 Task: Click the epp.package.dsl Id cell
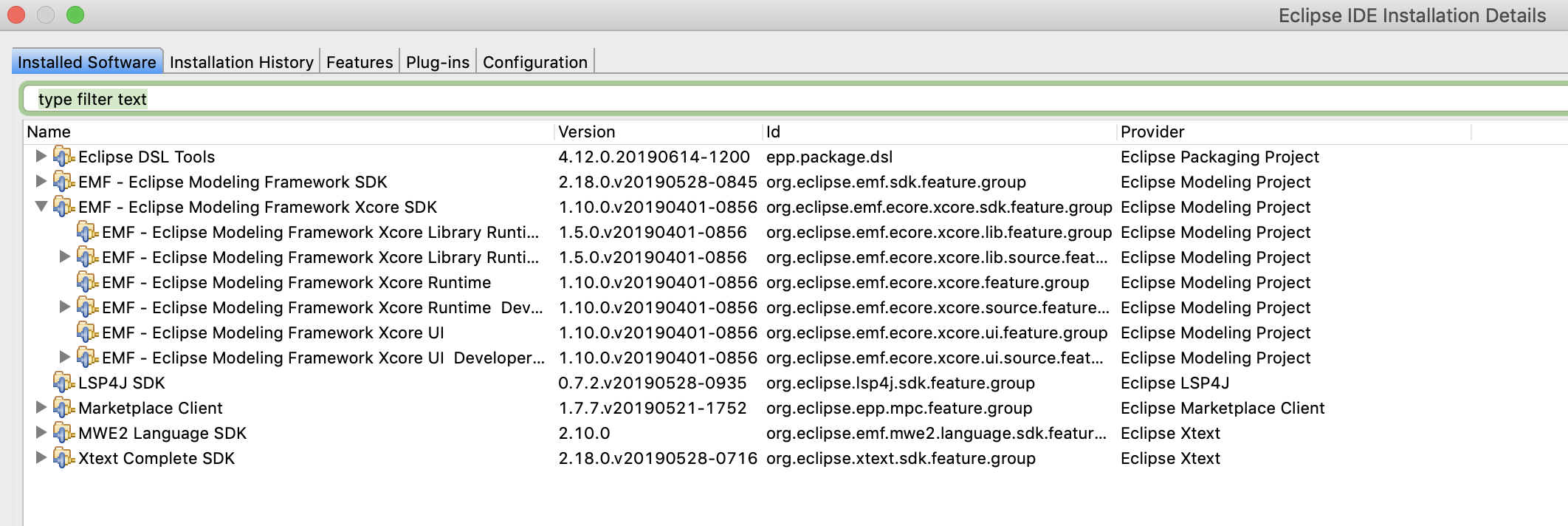coord(830,157)
